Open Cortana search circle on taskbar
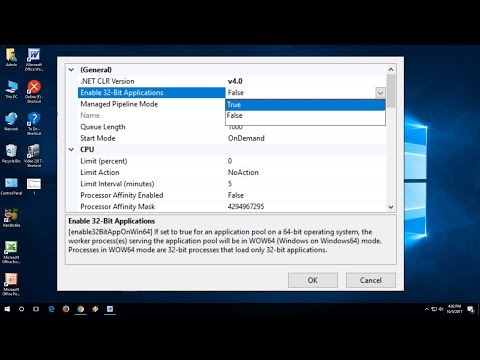480x360 pixels. pos(21,309)
